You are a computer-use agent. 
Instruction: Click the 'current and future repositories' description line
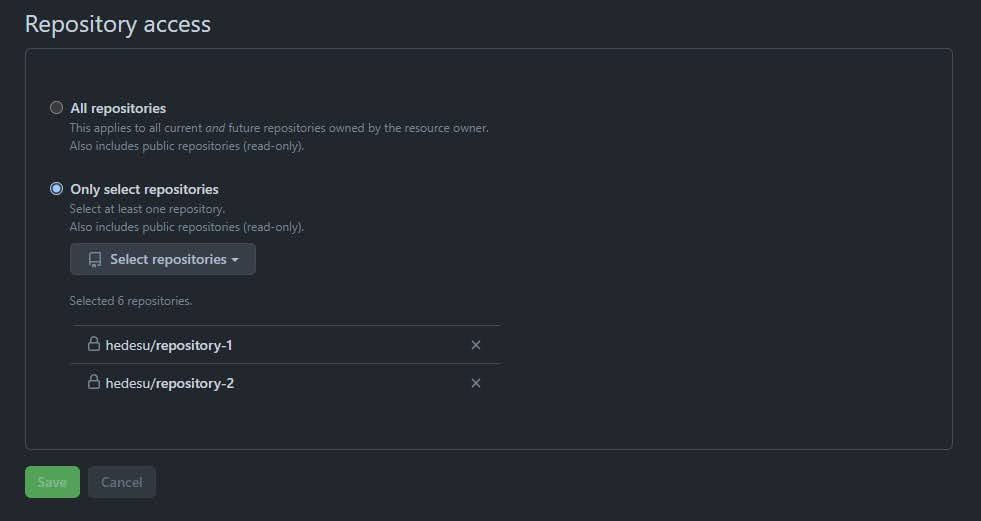[278, 128]
